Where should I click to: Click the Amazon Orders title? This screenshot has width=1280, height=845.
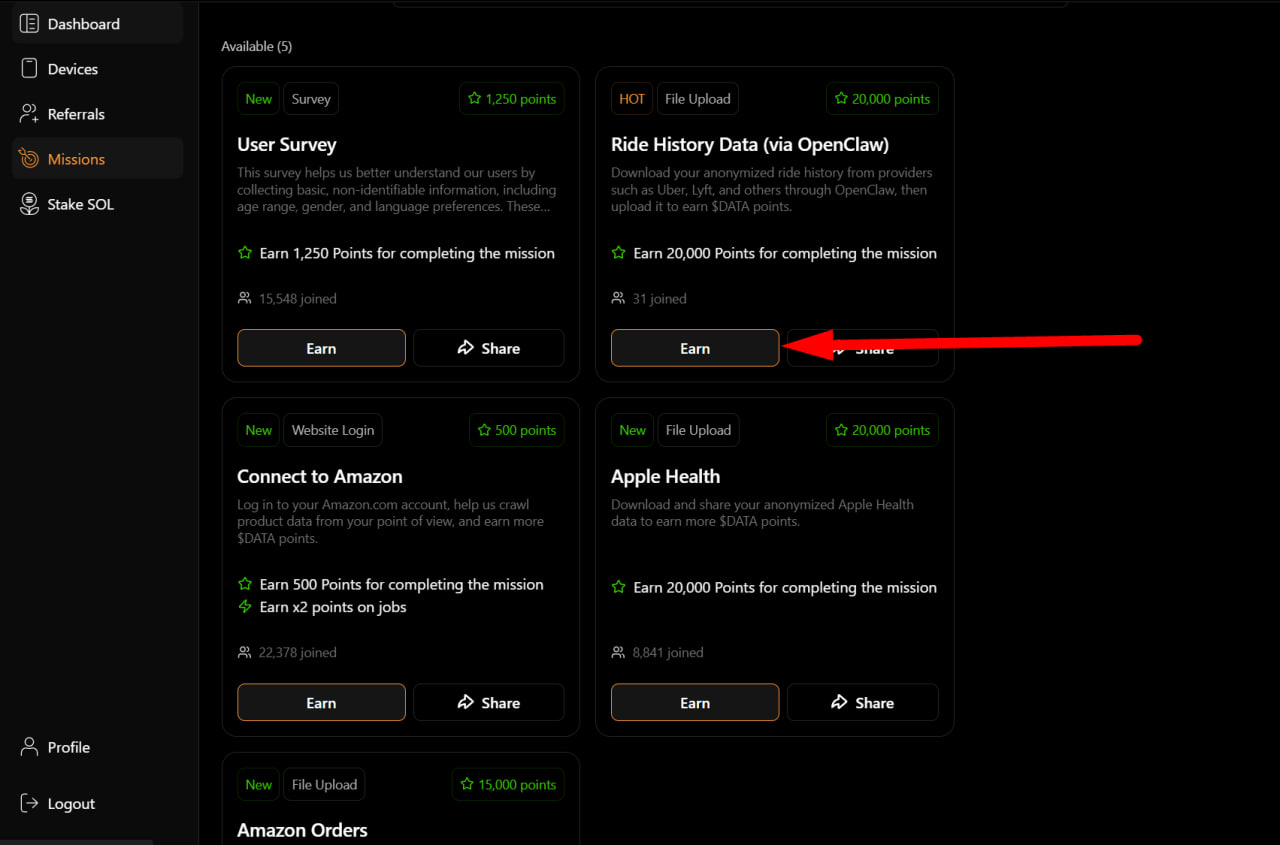(302, 830)
